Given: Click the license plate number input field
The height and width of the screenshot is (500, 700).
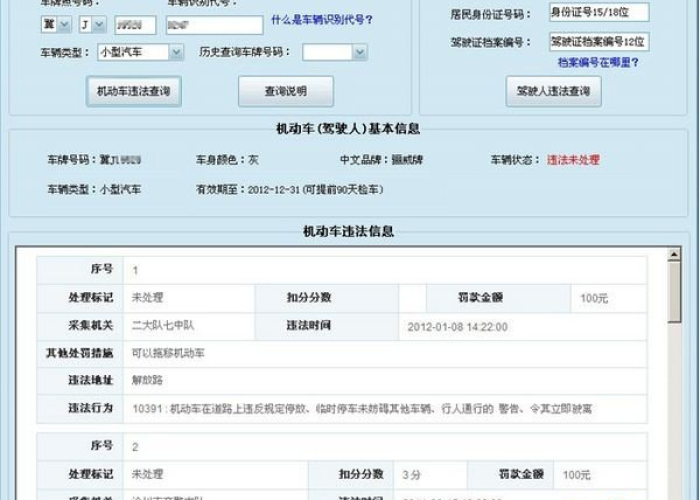Looking at the screenshot, I should pos(135,25).
